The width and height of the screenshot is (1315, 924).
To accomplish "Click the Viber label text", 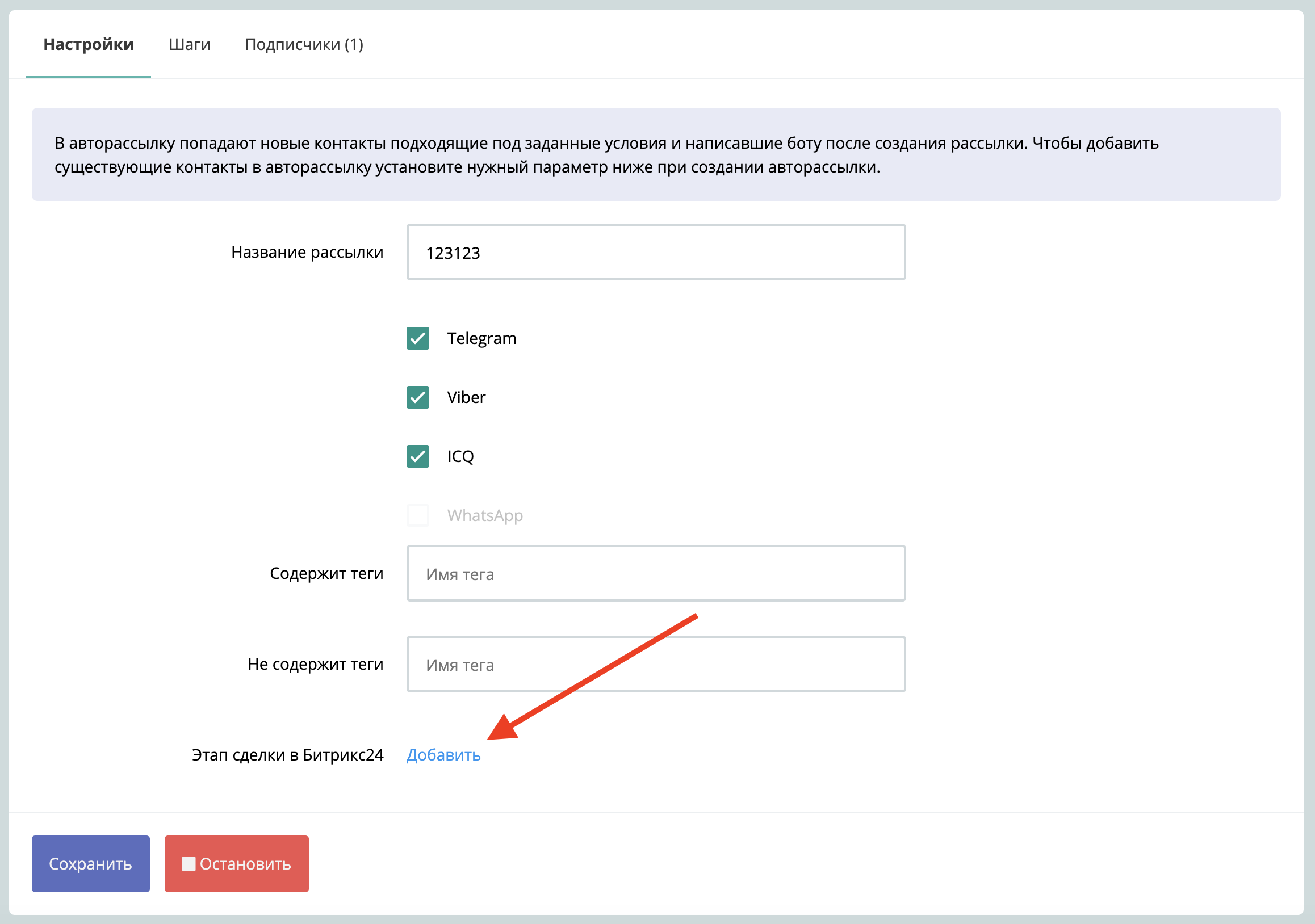I will coord(466,397).
